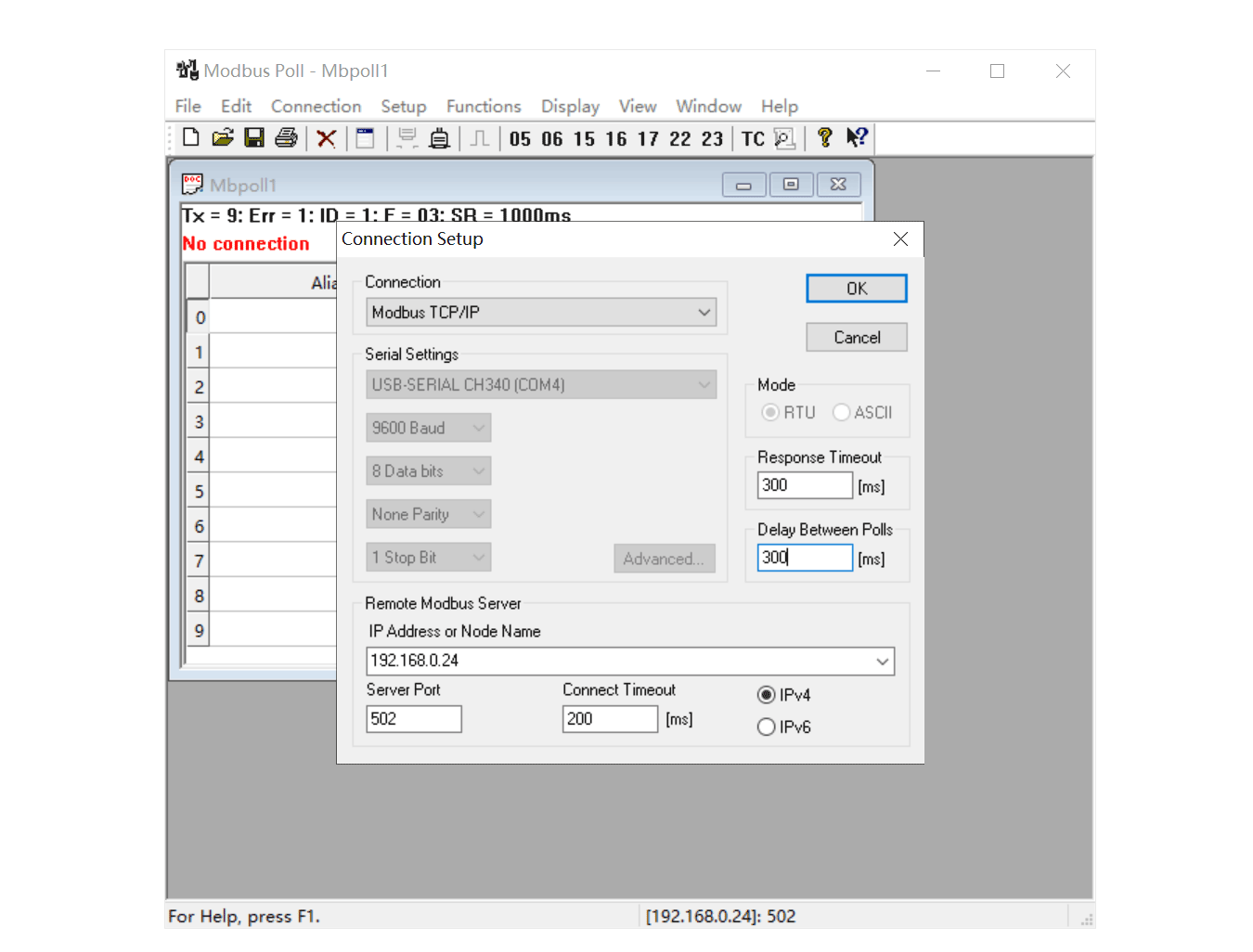Confirm settings with the OK button
Image resolution: width=1253 pixels, height=952 pixels.
click(x=856, y=288)
